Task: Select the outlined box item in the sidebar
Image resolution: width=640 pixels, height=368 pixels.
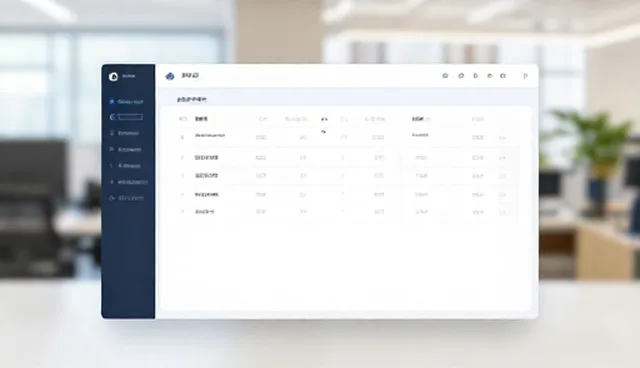Action: coord(130,117)
